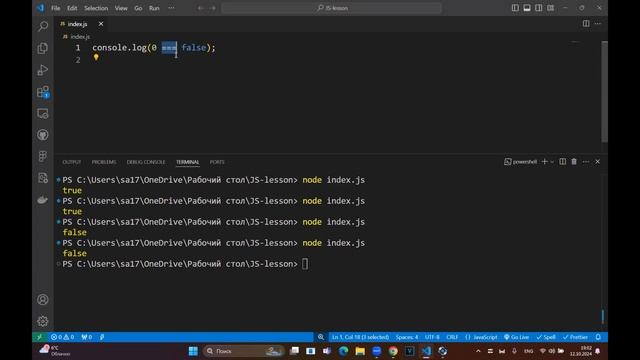Click the word false in code line 1
The image size is (640, 360).
(x=194, y=48)
